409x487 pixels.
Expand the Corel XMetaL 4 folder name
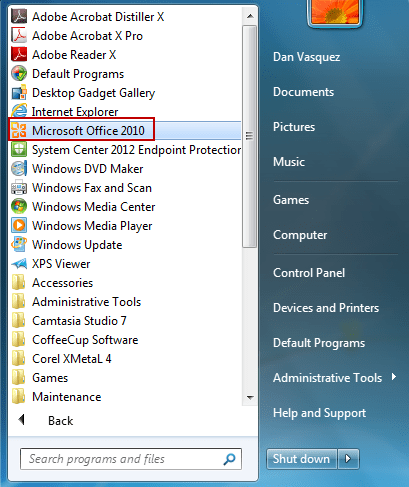(72, 359)
